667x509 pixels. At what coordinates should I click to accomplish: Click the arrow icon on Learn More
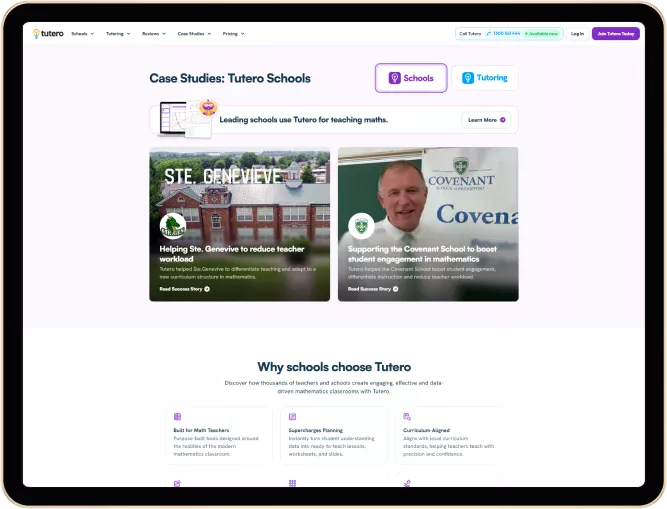click(x=502, y=120)
